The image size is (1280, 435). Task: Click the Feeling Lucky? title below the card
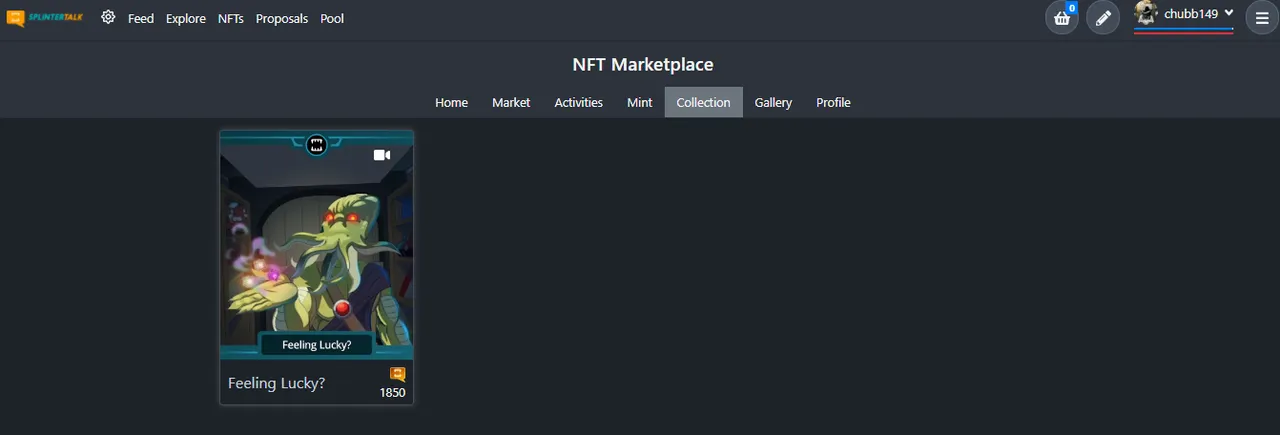tap(277, 383)
